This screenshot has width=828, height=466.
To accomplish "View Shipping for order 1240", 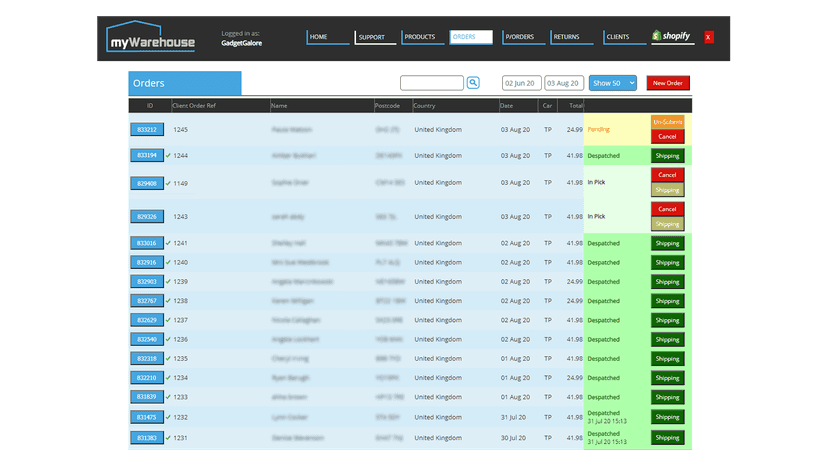I will [667, 263].
